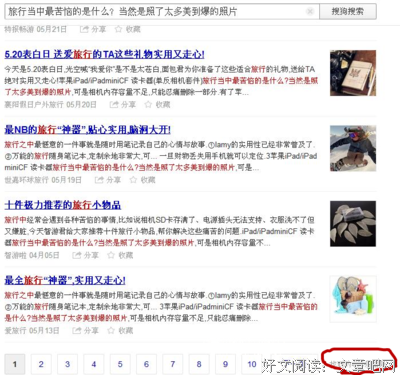Screen dimensions: 400x375
Task: Click account name 智游啦
Action: [x=15, y=255]
